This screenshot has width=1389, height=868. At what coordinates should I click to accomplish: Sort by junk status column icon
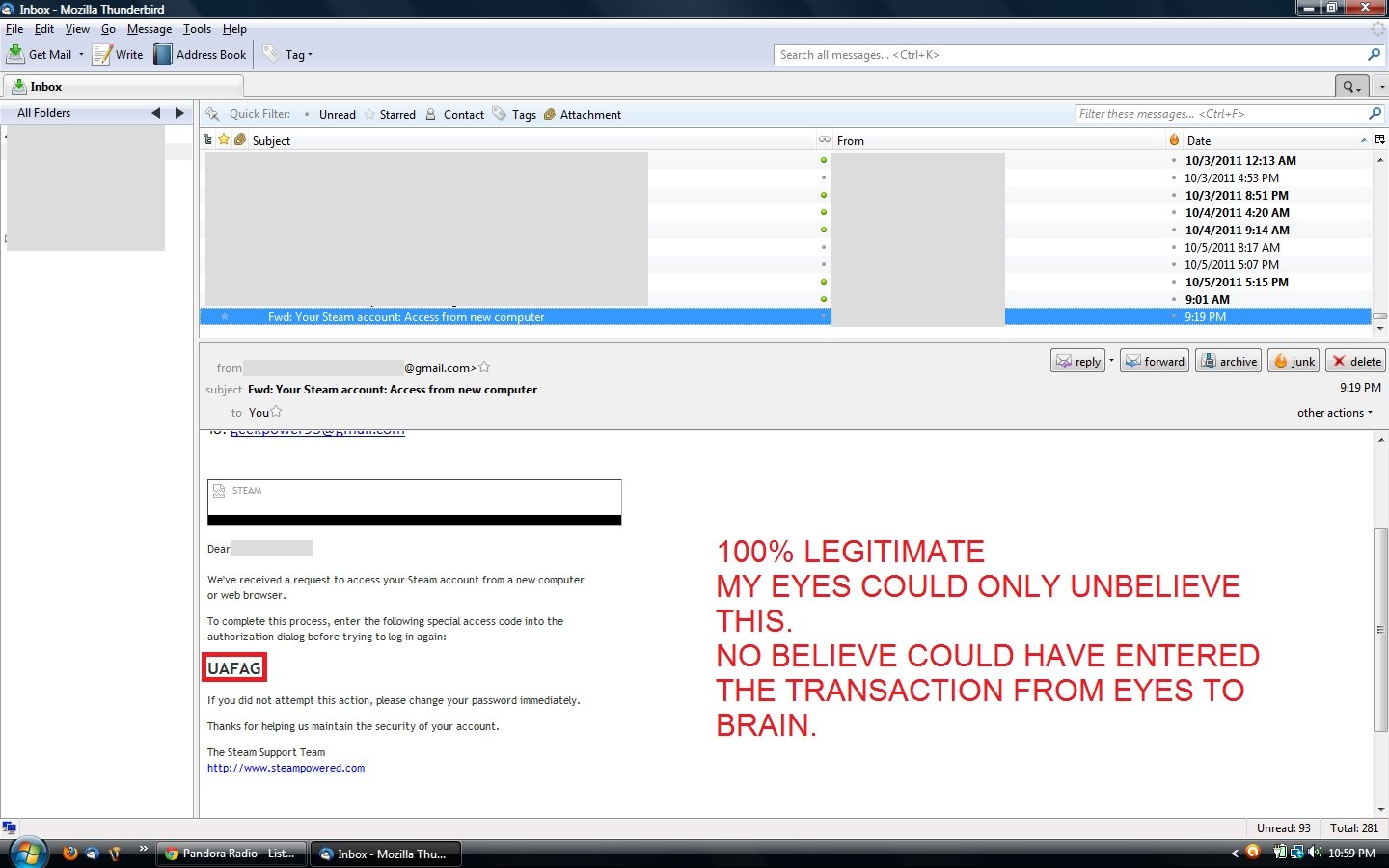point(1174,140)
